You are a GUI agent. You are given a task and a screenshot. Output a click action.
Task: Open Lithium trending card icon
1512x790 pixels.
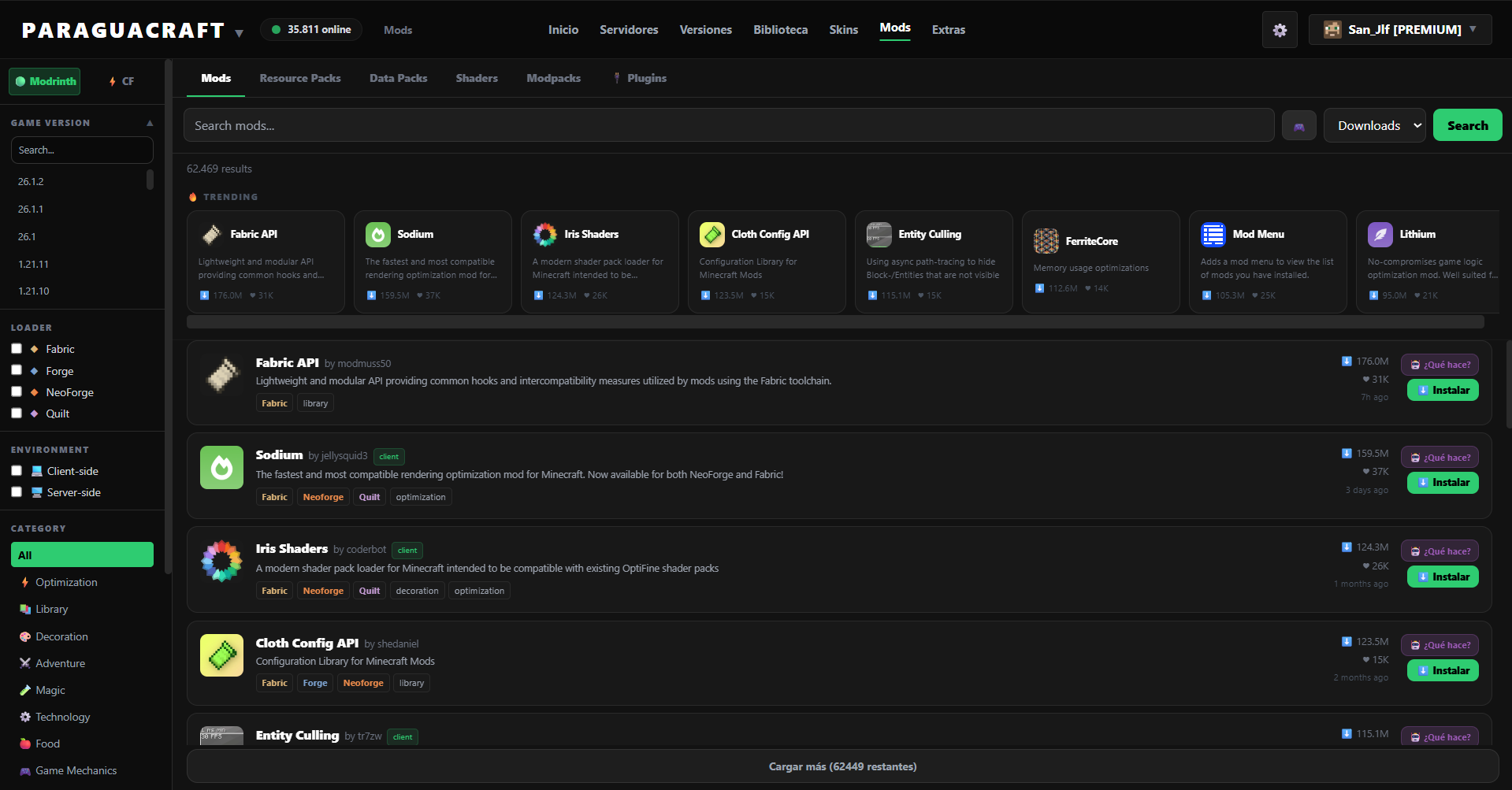pos(1380,234)
